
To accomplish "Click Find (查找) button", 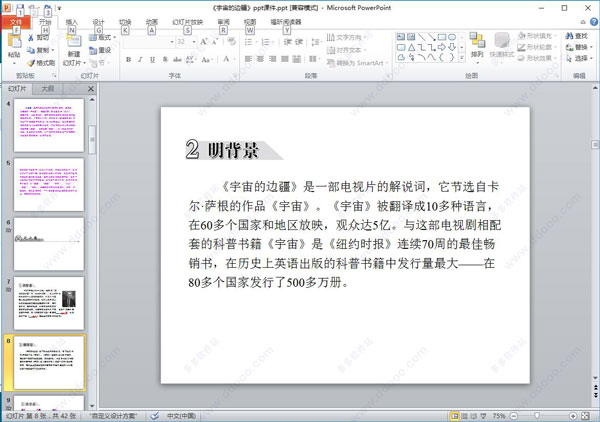I will 576,36.
